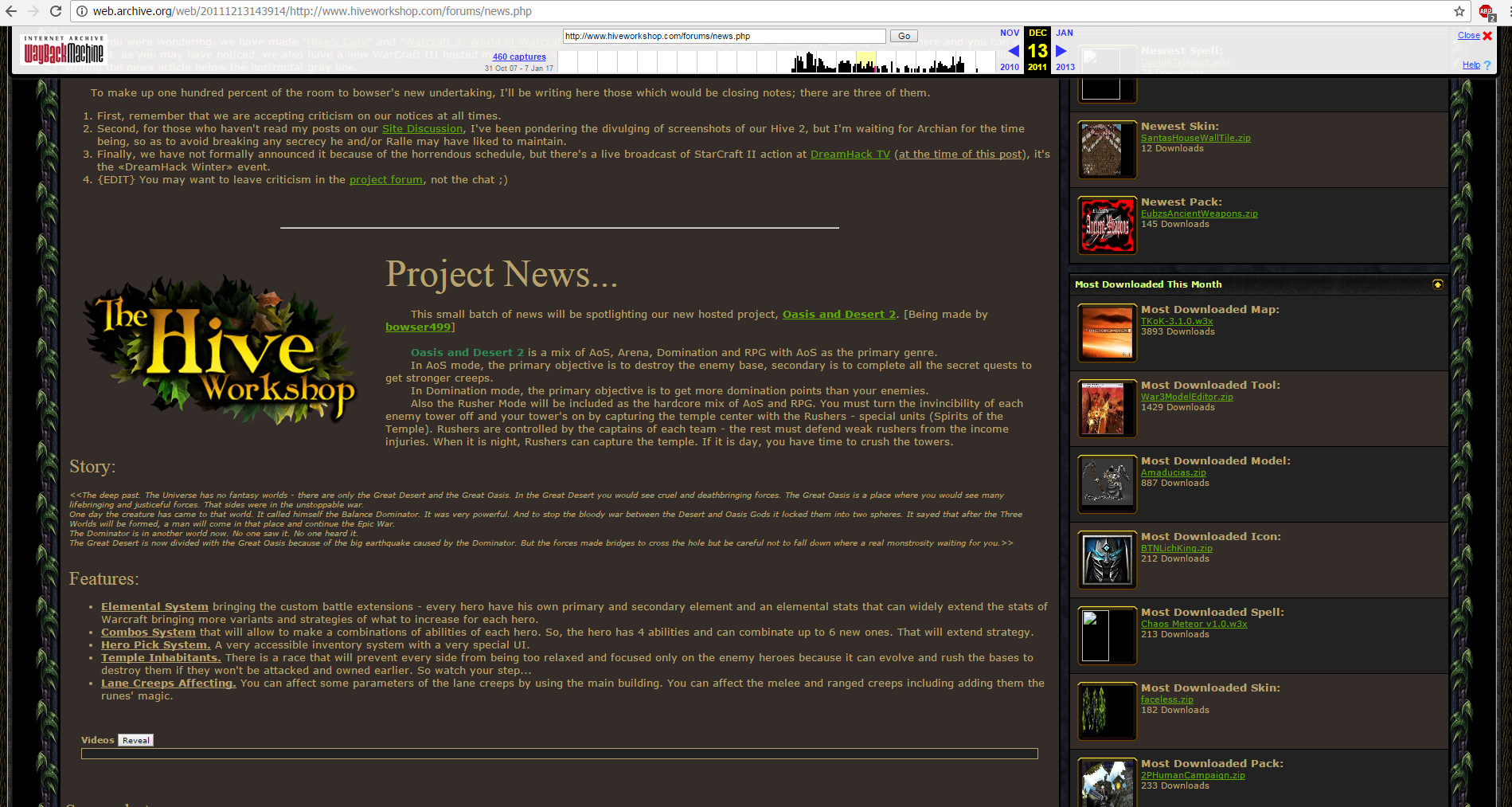Download Chaos Meteor v1.0.w3x spell
This screenshot has height=807, width=1512.
point(1194,624)
